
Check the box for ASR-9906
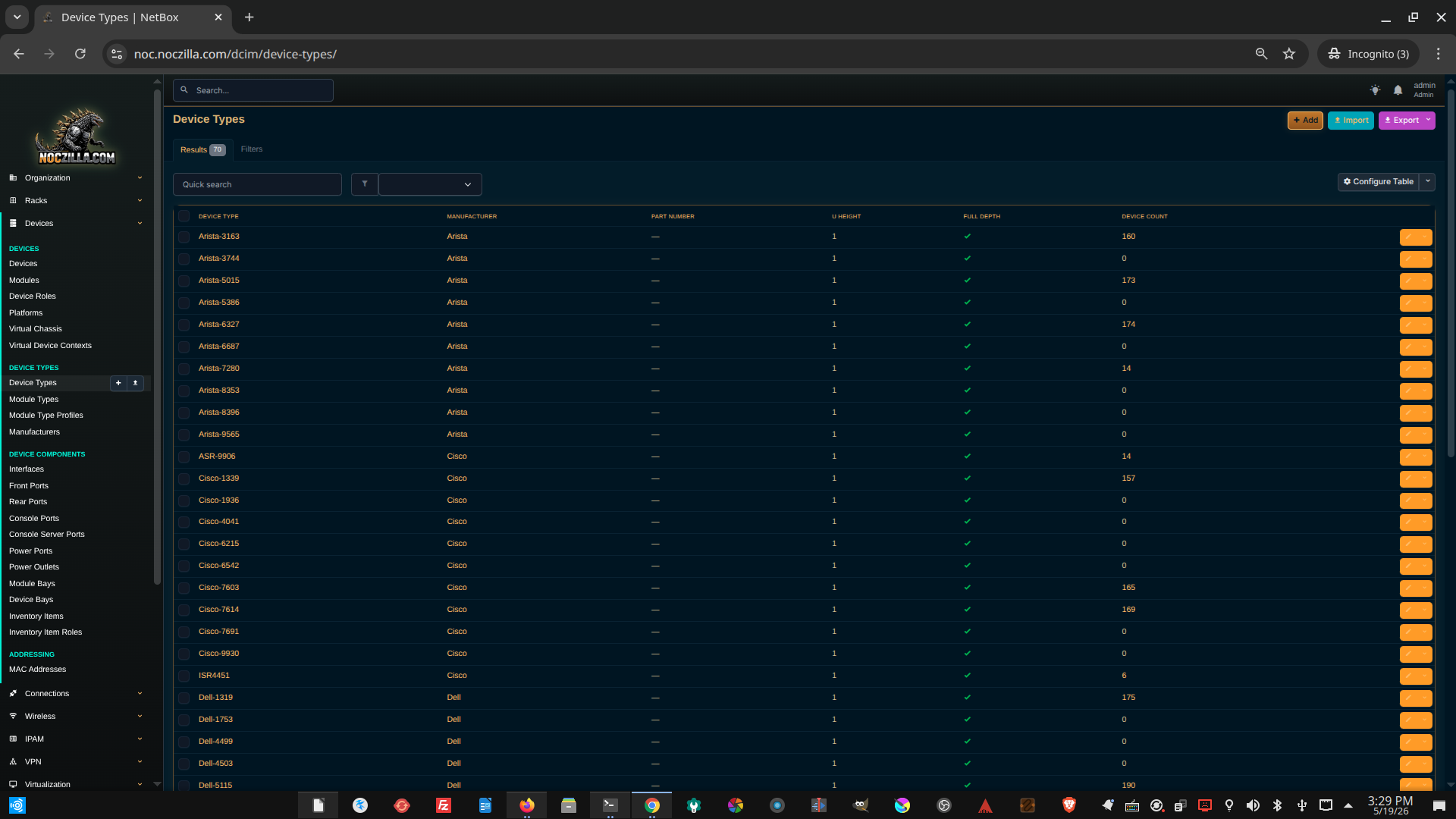[x=184, y=457]
